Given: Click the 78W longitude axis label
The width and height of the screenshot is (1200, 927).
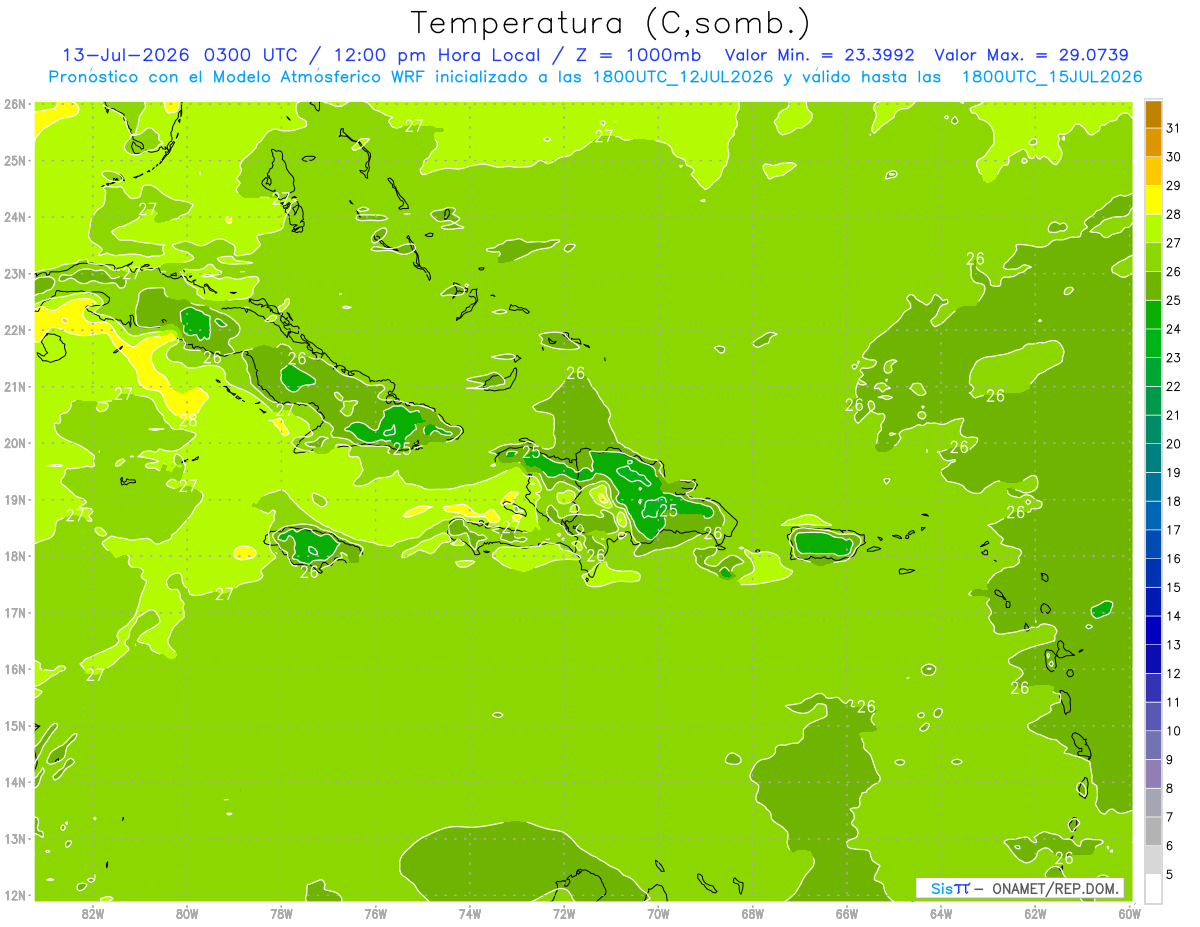Looking at the screenshot, I should pos(281,913).
